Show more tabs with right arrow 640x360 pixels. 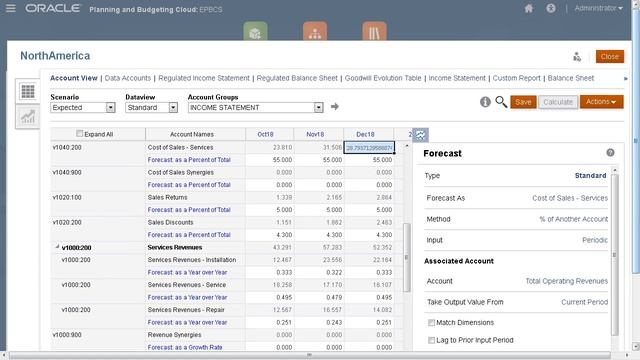[x=626, y=78]
